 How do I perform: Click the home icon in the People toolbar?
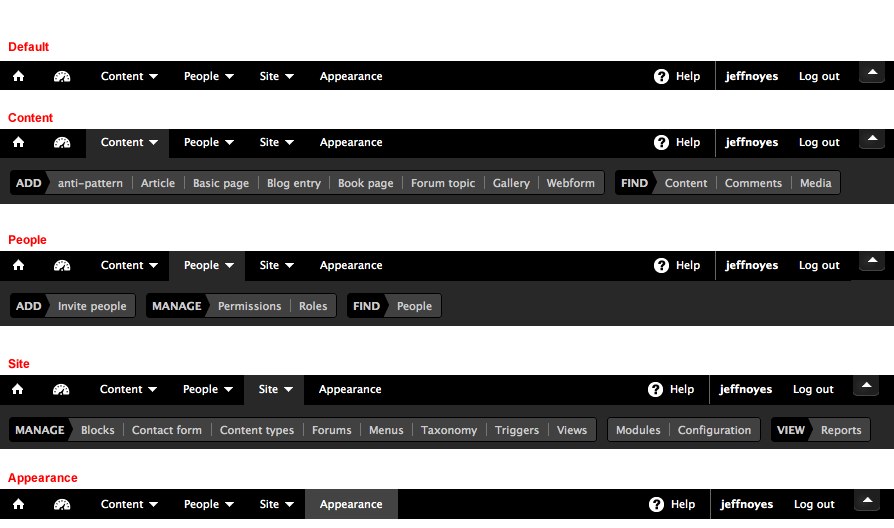tap(18, 265)
